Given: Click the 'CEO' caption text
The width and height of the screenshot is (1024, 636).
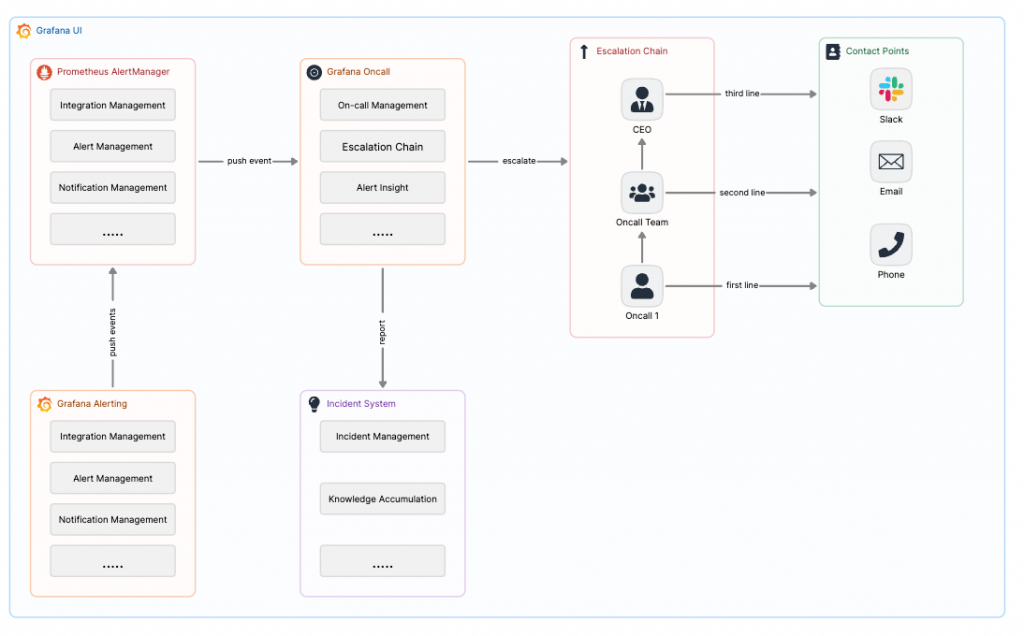Looking at the screenshot, I should pyautogui.click(x=642, y=130).
